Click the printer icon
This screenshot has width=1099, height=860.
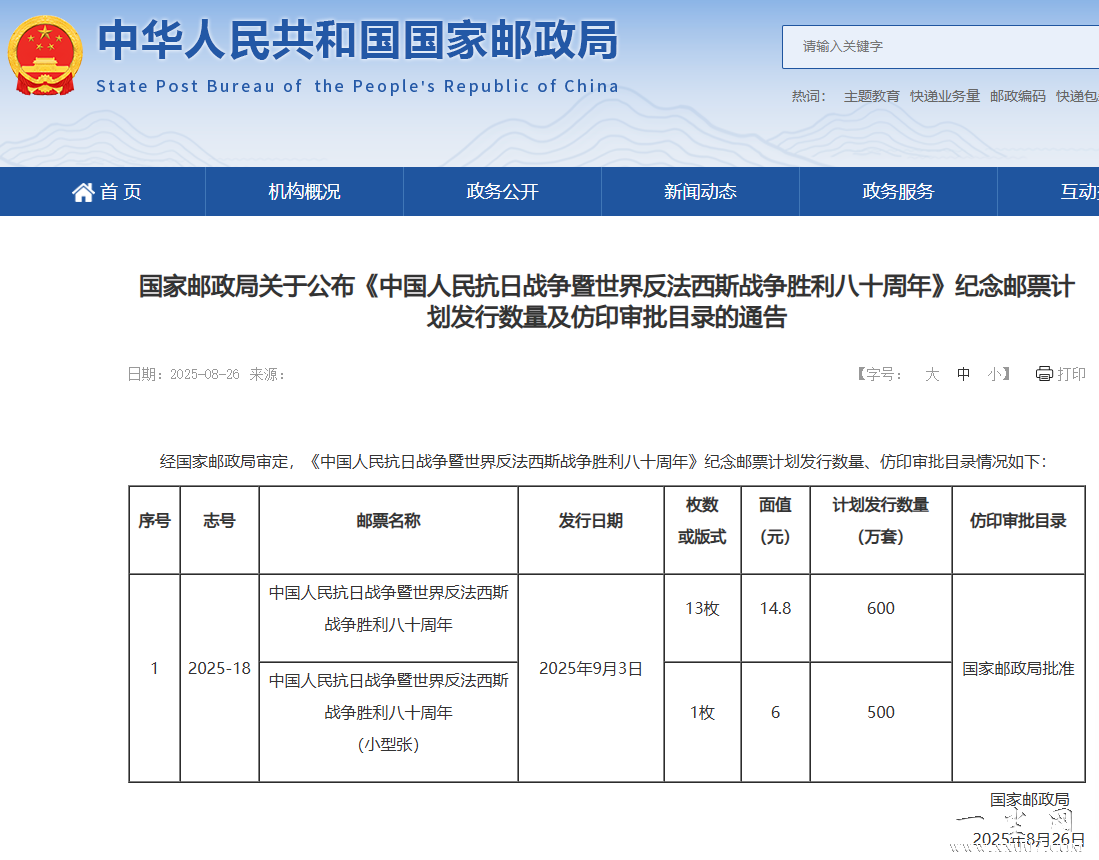pos(1044,374)
